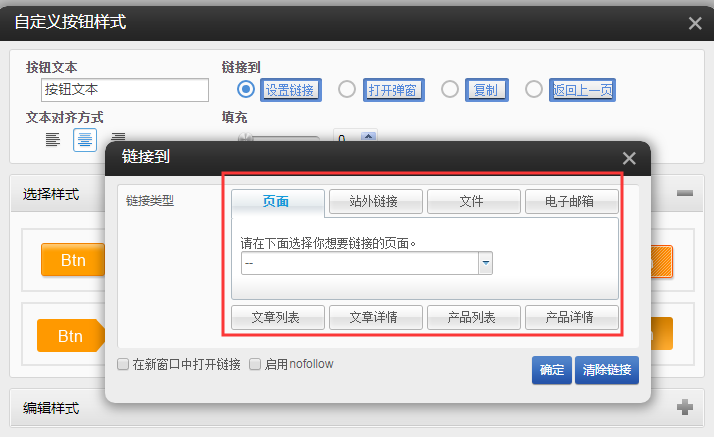
Task: Select the 复制 radio option
Action: 450,90
